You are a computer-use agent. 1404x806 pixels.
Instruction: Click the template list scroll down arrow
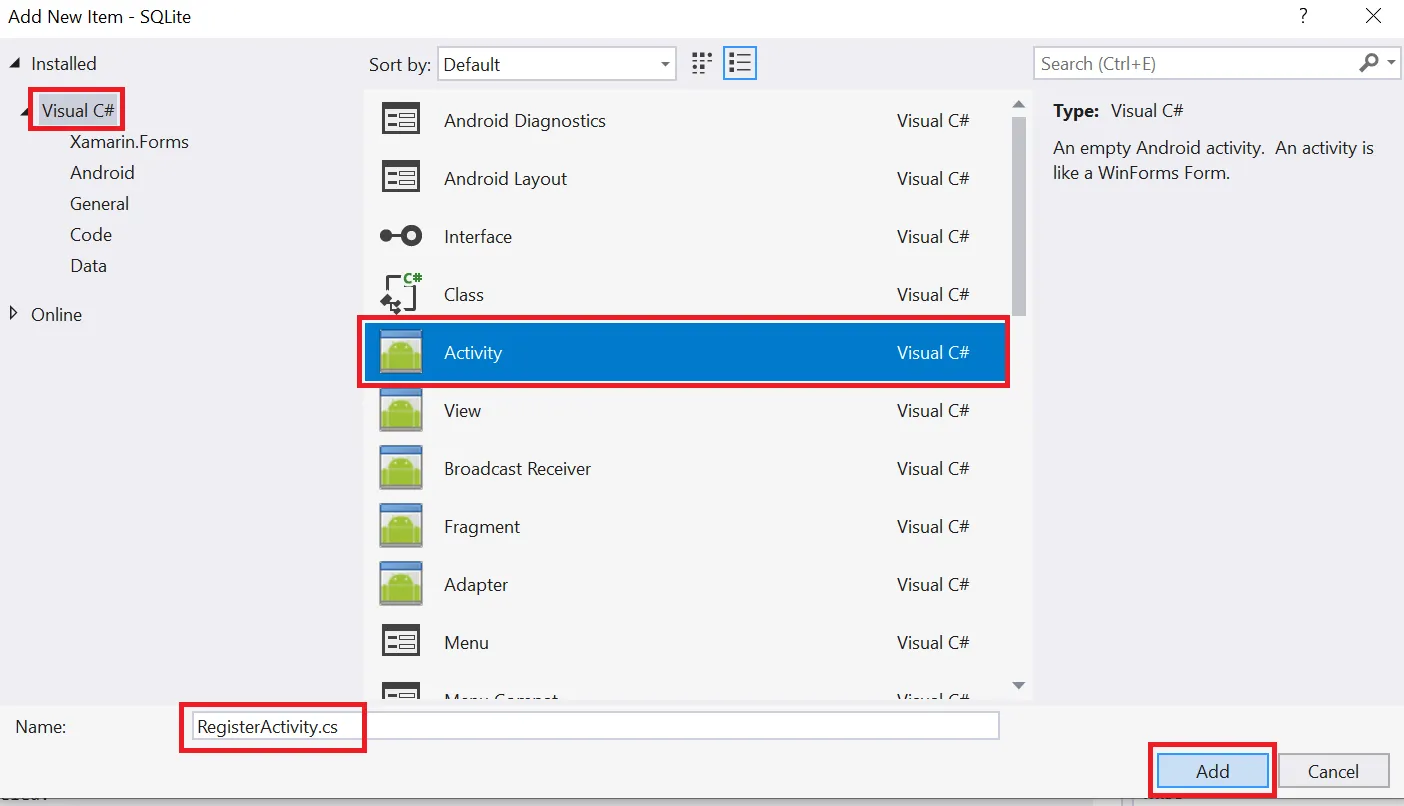[x=1019, y=685]
